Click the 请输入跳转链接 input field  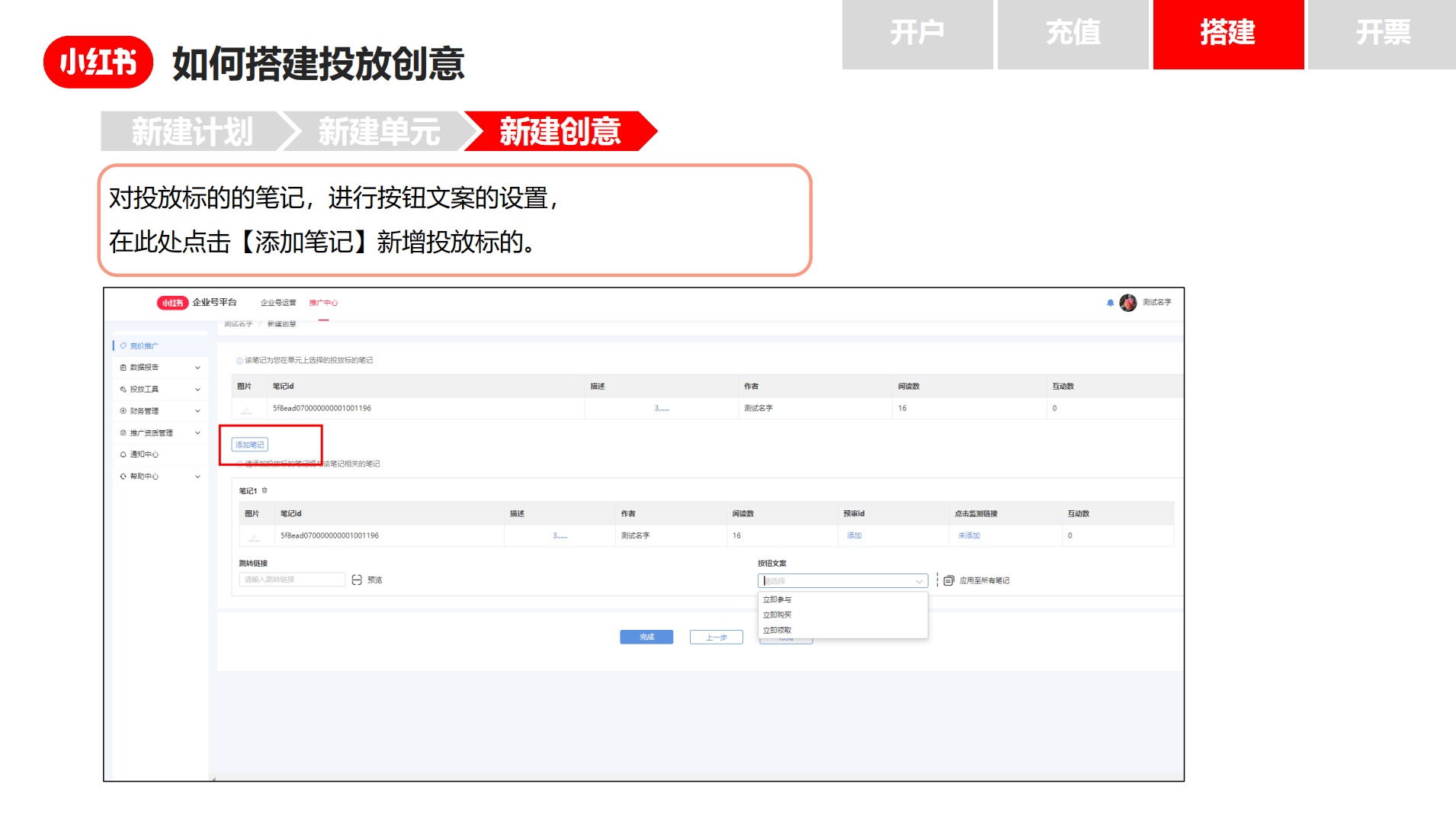pos(293,580)
